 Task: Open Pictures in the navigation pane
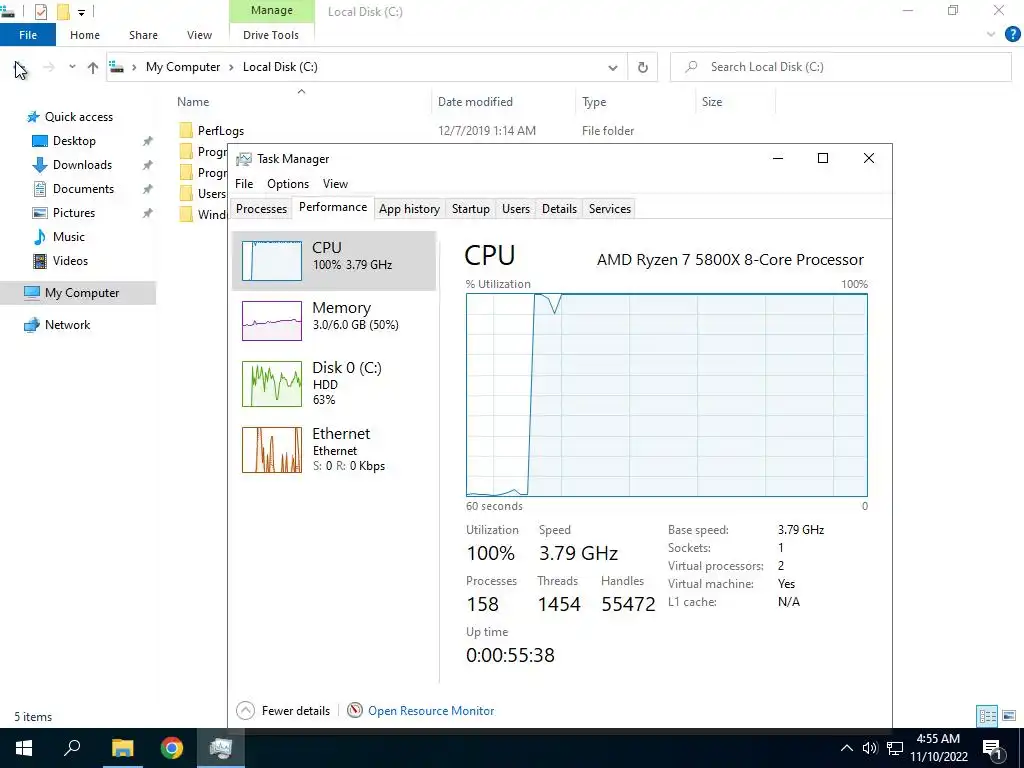(x=74, y=213)
